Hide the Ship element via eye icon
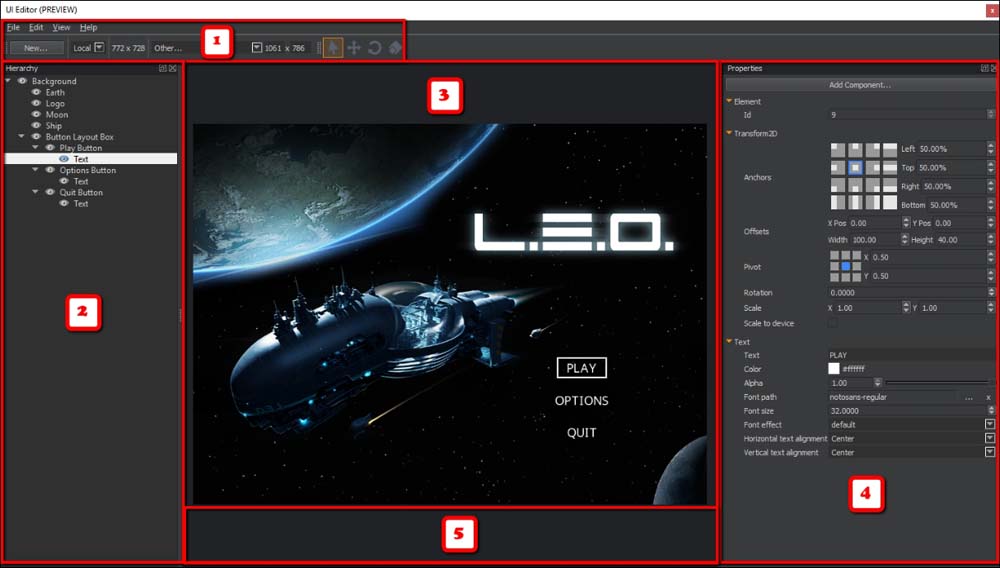This screenshot has width=1000, height=568. 36,126
